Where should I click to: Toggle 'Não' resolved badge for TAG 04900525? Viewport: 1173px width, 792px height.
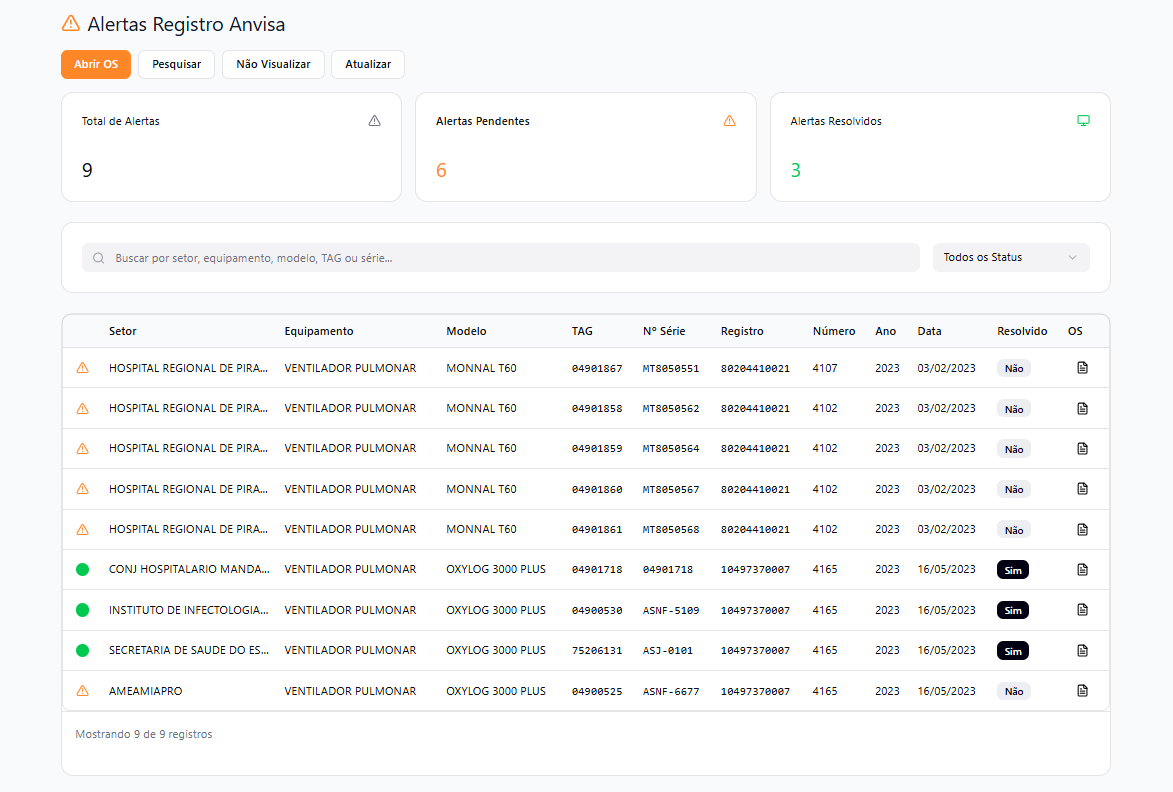(x=1013, y=691)
